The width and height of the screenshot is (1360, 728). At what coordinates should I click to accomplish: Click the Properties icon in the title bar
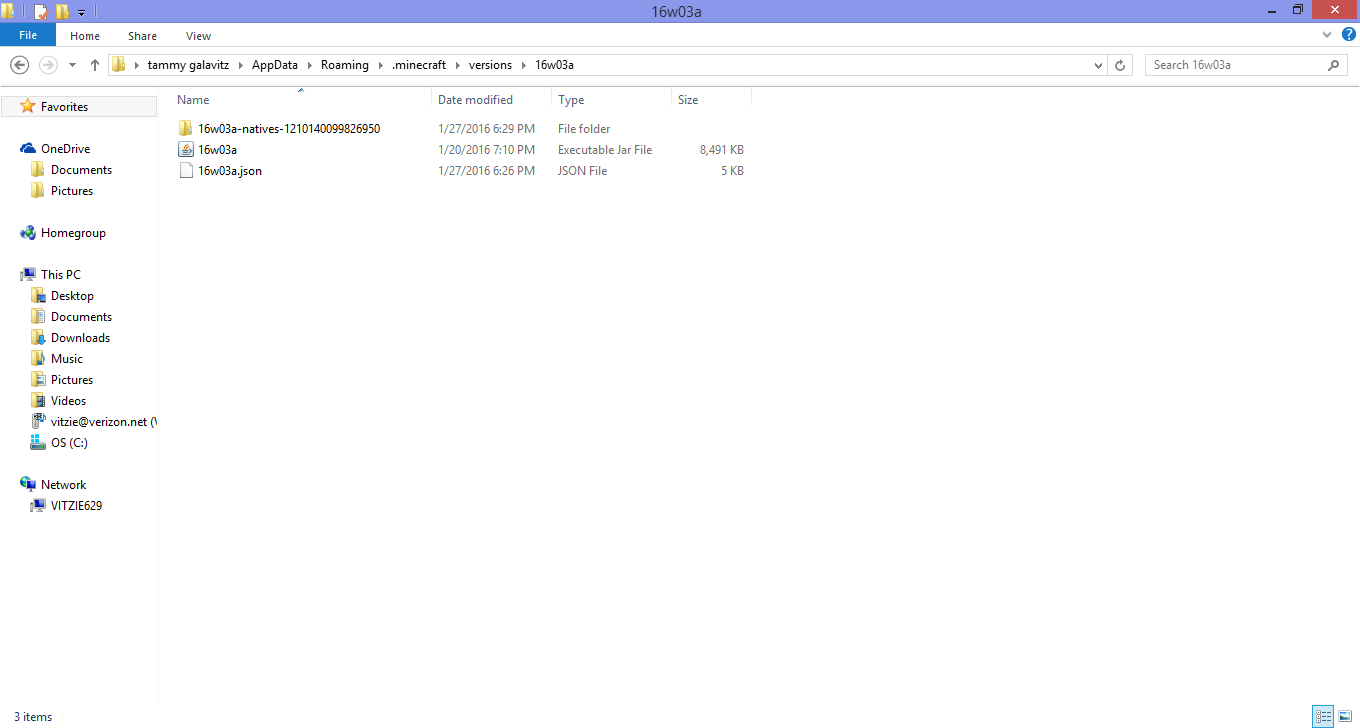click(40, 11)
